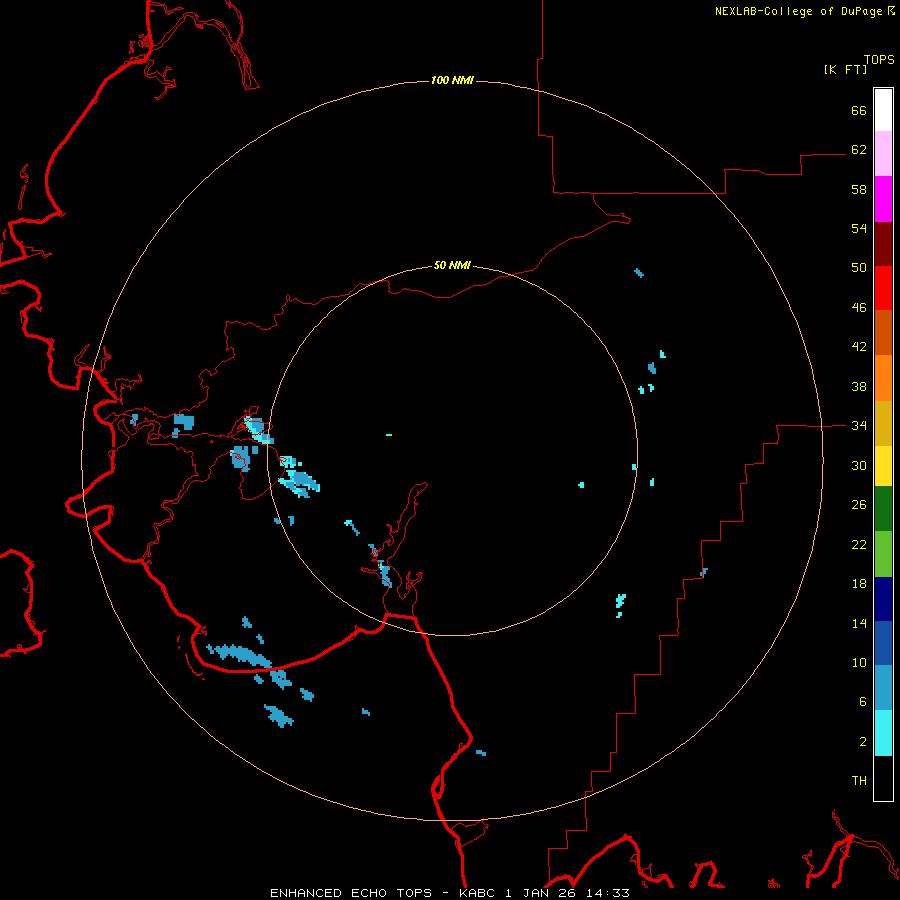The image size is (900, 900).
Task: Select the medium blue 18 kft swatch
Action: coord(883,643)
